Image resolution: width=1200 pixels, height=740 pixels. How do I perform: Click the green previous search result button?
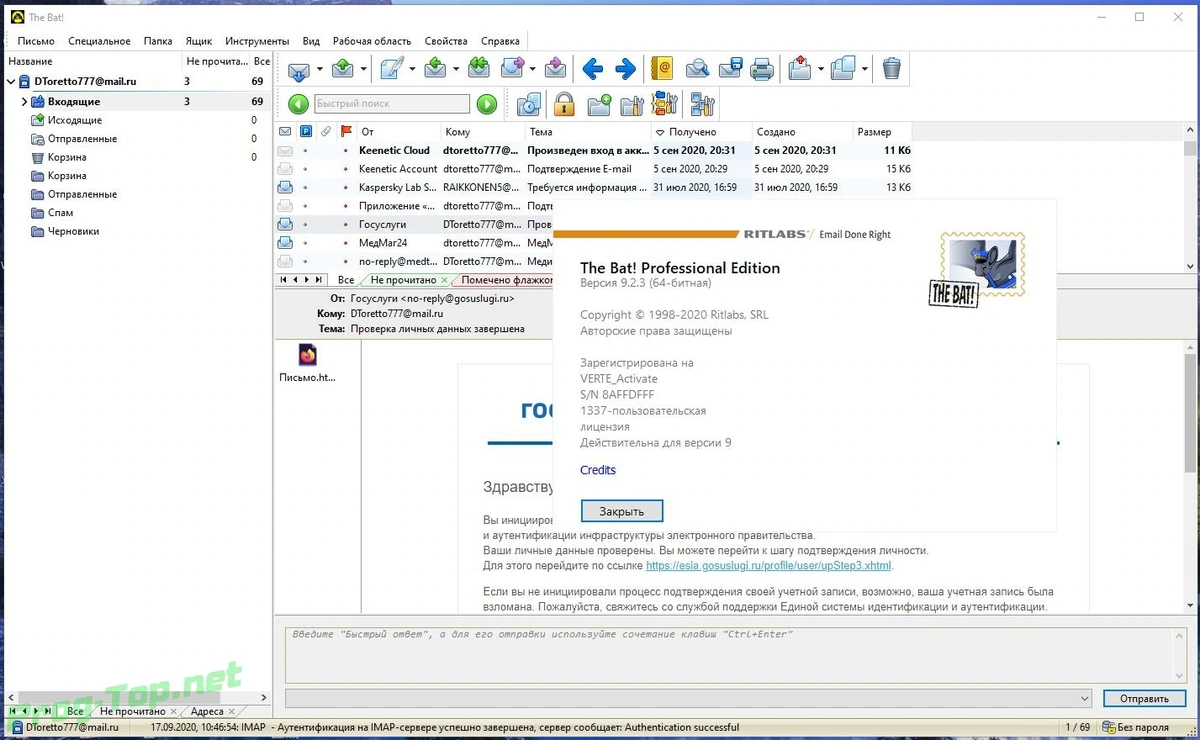coord(298,104)
